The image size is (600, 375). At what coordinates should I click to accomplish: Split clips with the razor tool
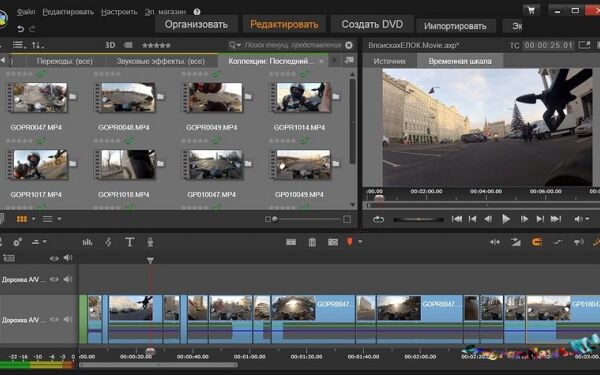291,242
